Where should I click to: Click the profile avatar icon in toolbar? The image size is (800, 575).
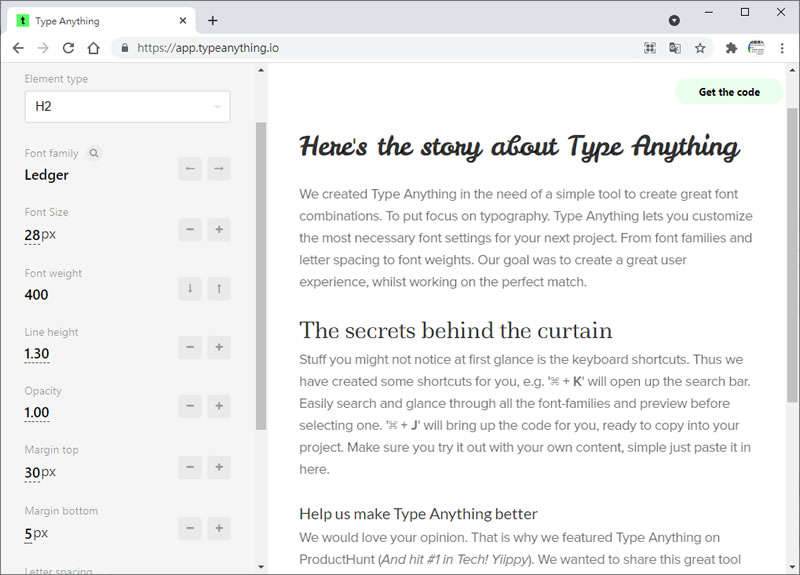[756, 48]
